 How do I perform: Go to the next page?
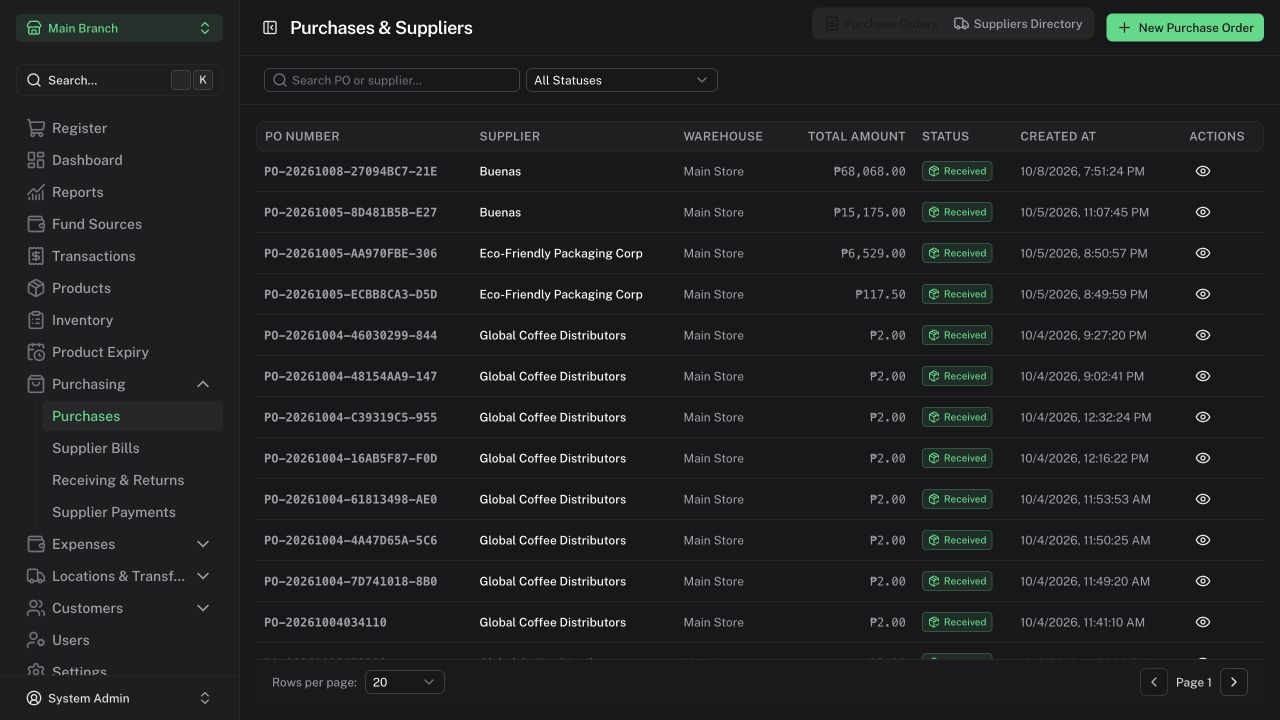point(1234,682)
